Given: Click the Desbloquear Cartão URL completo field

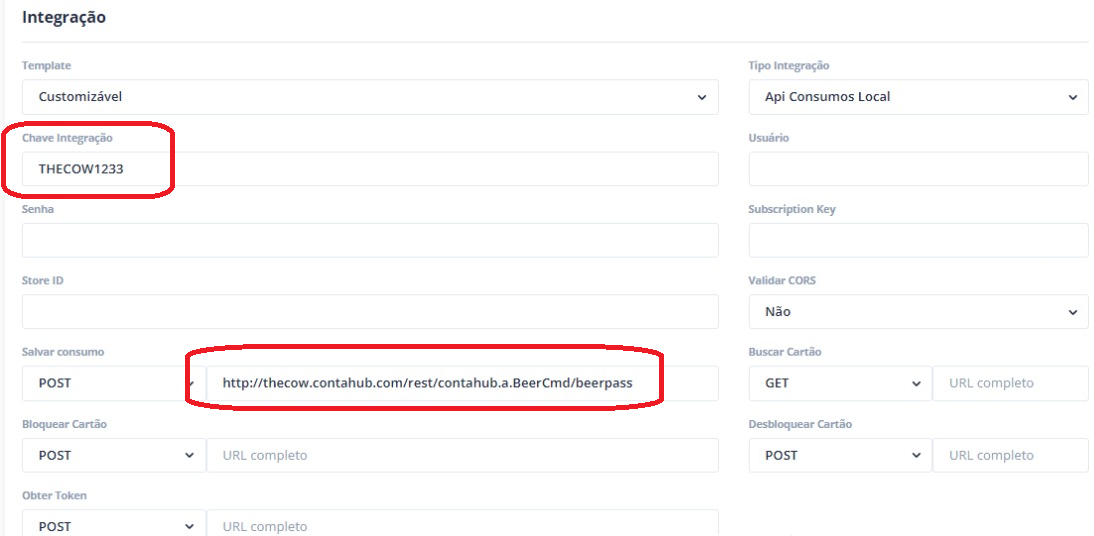Looking at the screenshot, I should (x=1010, y=455).
